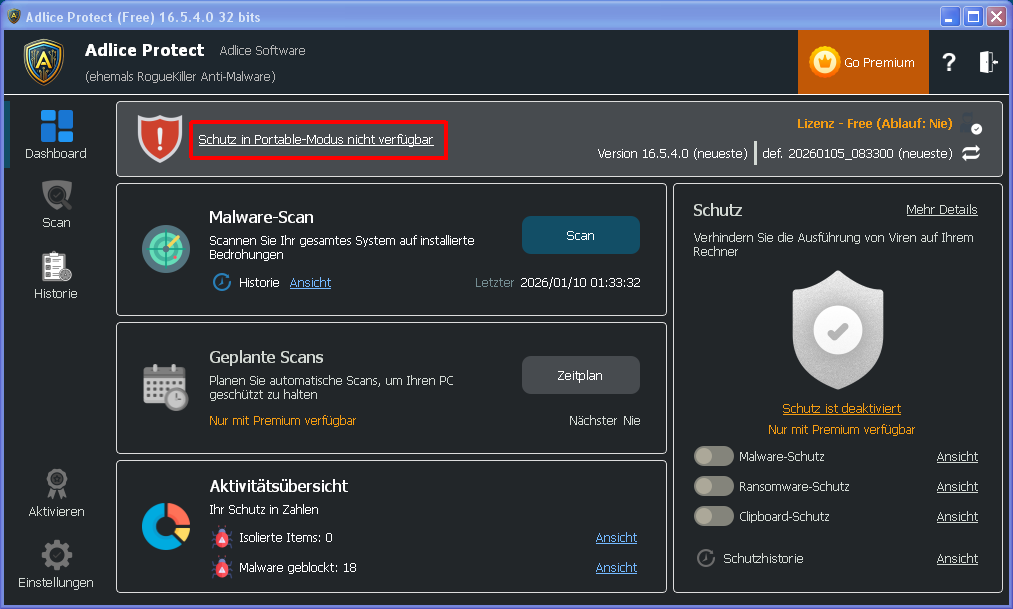Toggle the Clipboard-Schutz switch

713,516
